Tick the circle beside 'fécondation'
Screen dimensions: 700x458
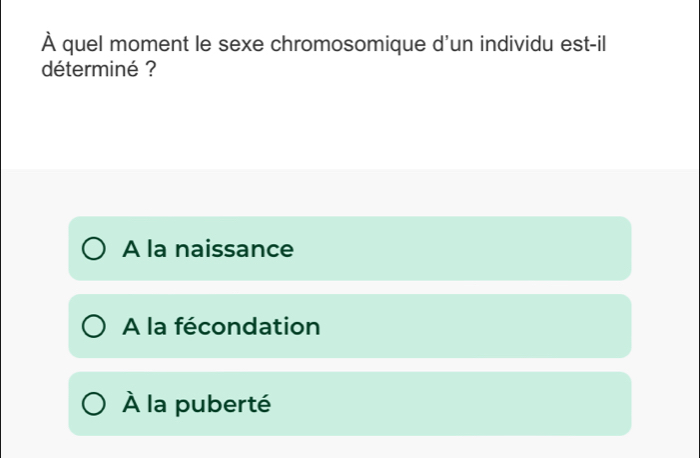coord(92,326)
